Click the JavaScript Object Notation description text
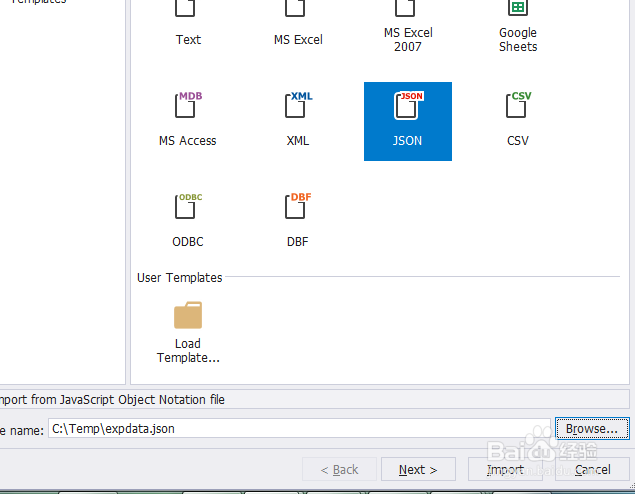 coord(112,400)
